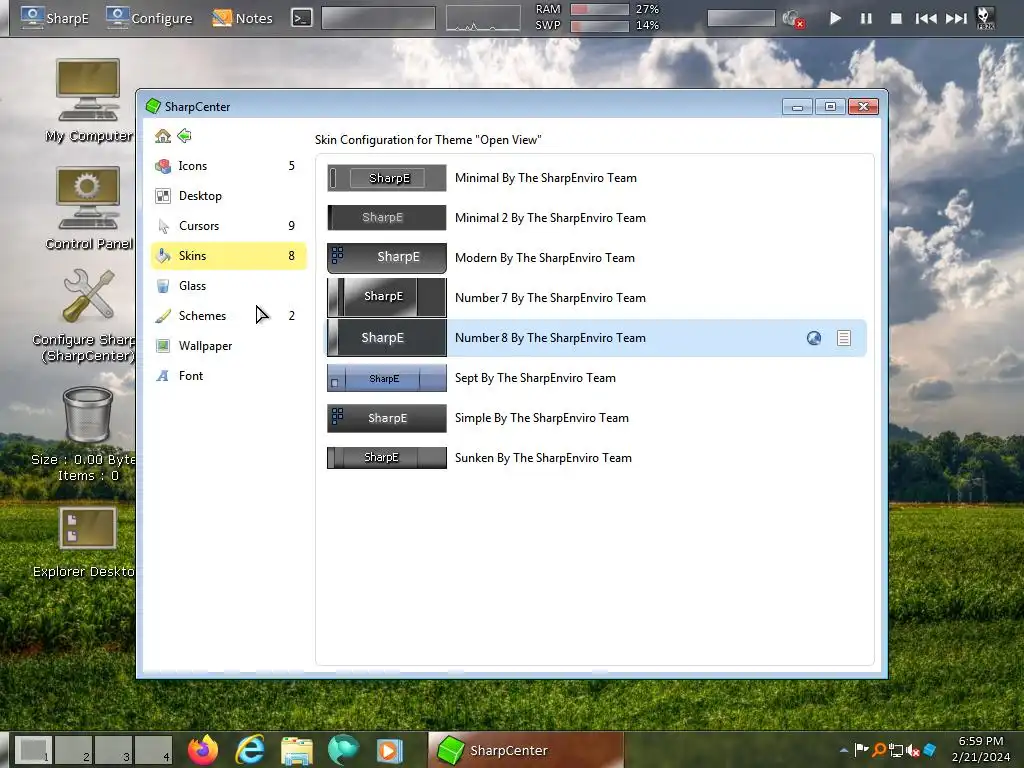Click the Font letter A icon
This screenshot has width=1024, height=768.
163,376
